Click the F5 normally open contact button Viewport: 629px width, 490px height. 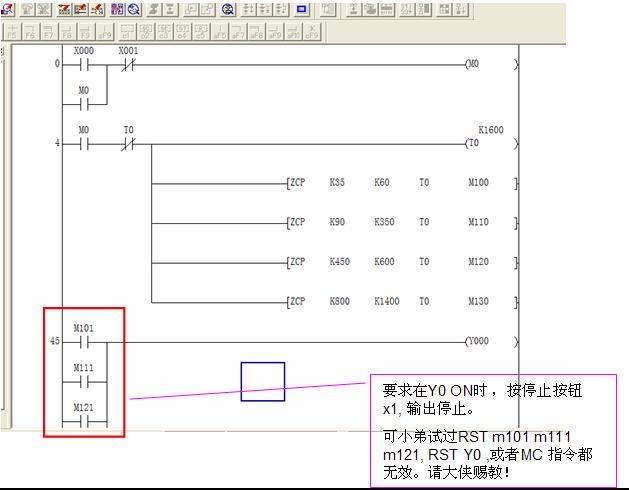(x=12, y=31)
